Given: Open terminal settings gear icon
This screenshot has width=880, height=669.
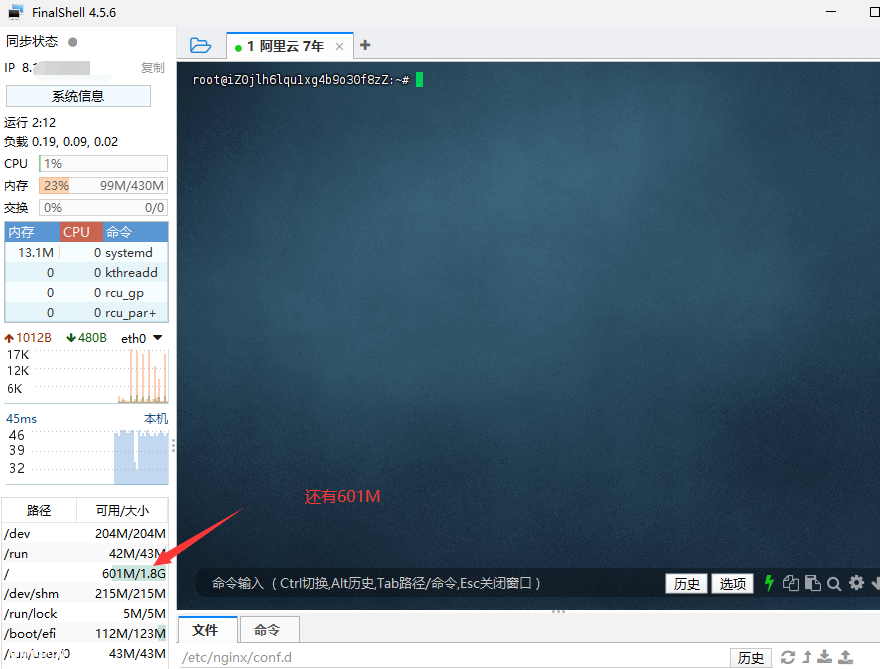Looking at the screenshot, I should [x=856, y=583].
